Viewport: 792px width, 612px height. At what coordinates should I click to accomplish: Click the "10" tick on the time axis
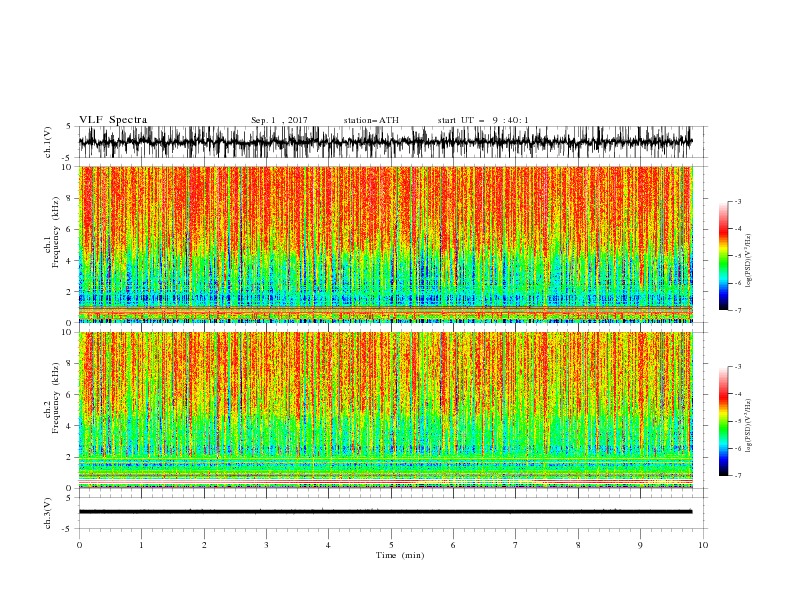703,545
